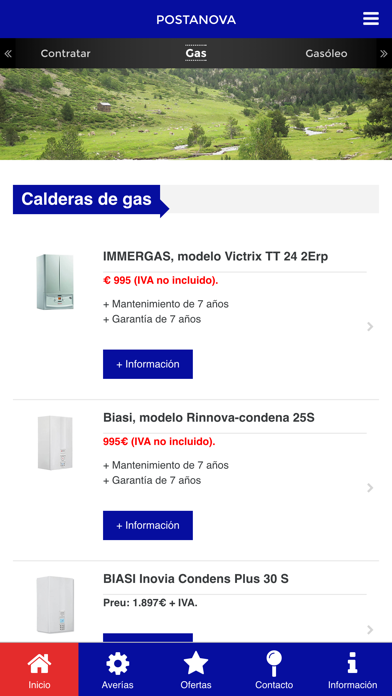Screen dimensions: 392x696
Task: Click + Información for Biasi Rinnova boiler
Action: point(148,525)
